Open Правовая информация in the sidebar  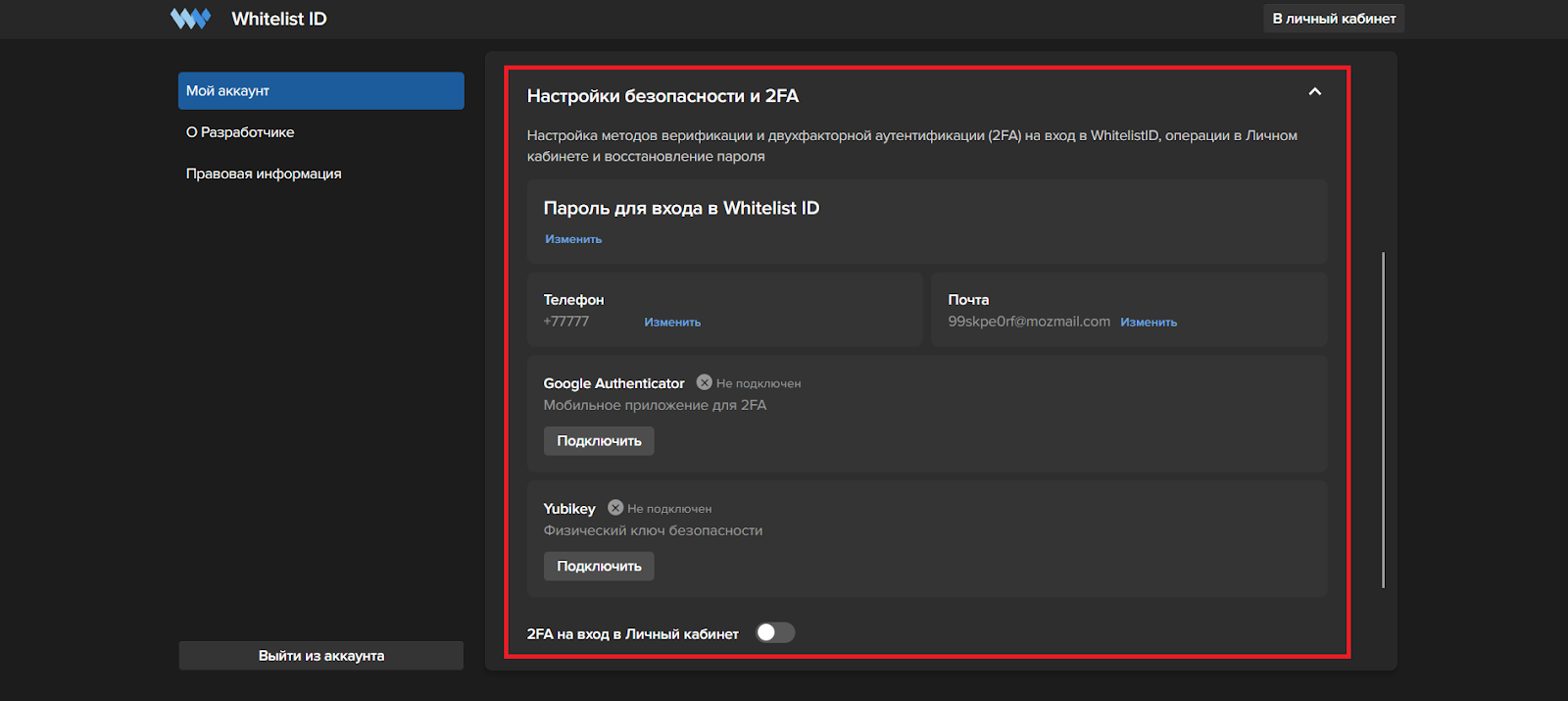coord(264,174)
